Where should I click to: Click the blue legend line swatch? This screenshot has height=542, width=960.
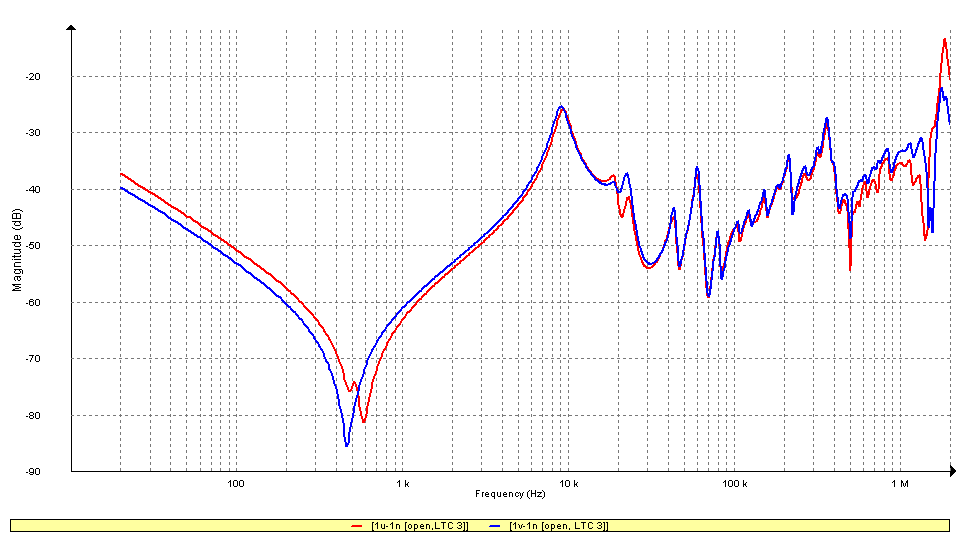(x=495, y=526)
